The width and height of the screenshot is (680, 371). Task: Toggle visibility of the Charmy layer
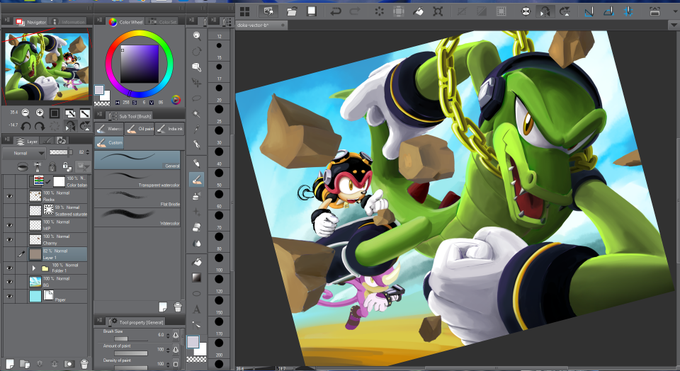[10, 240]
